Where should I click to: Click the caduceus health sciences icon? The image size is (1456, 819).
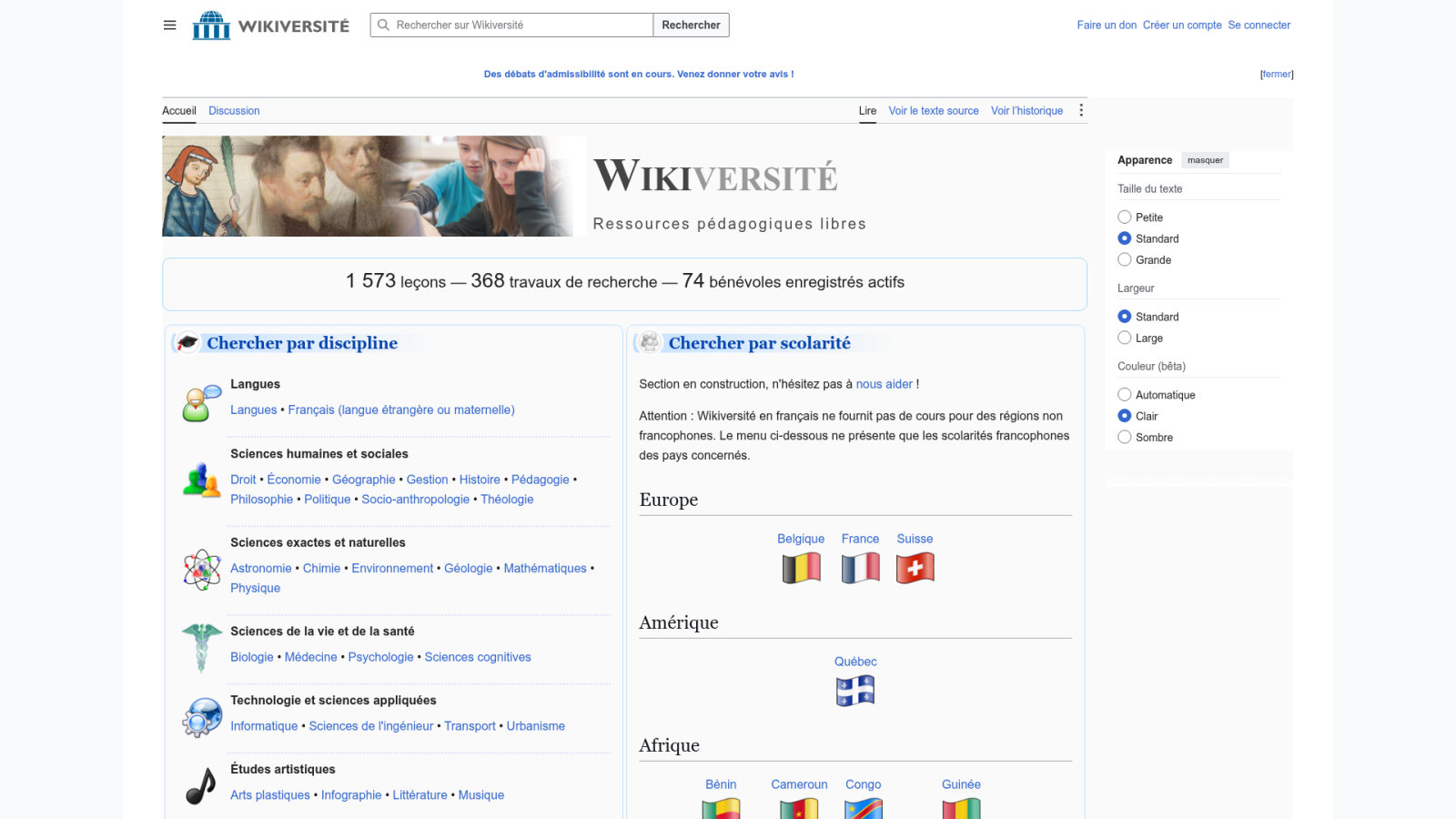(x=202, y=647)
